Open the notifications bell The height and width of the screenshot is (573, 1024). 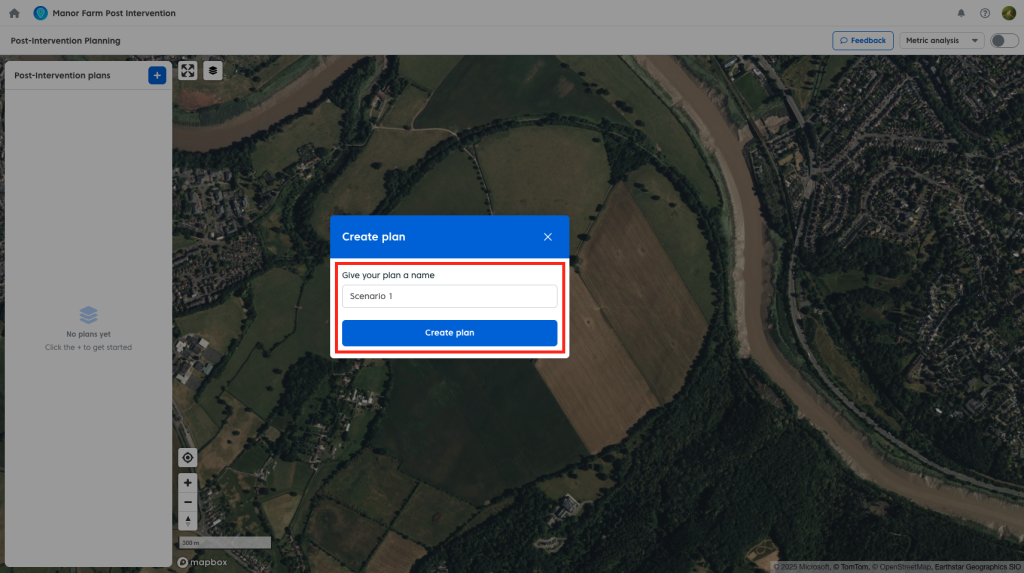click(x=961, y=13)
